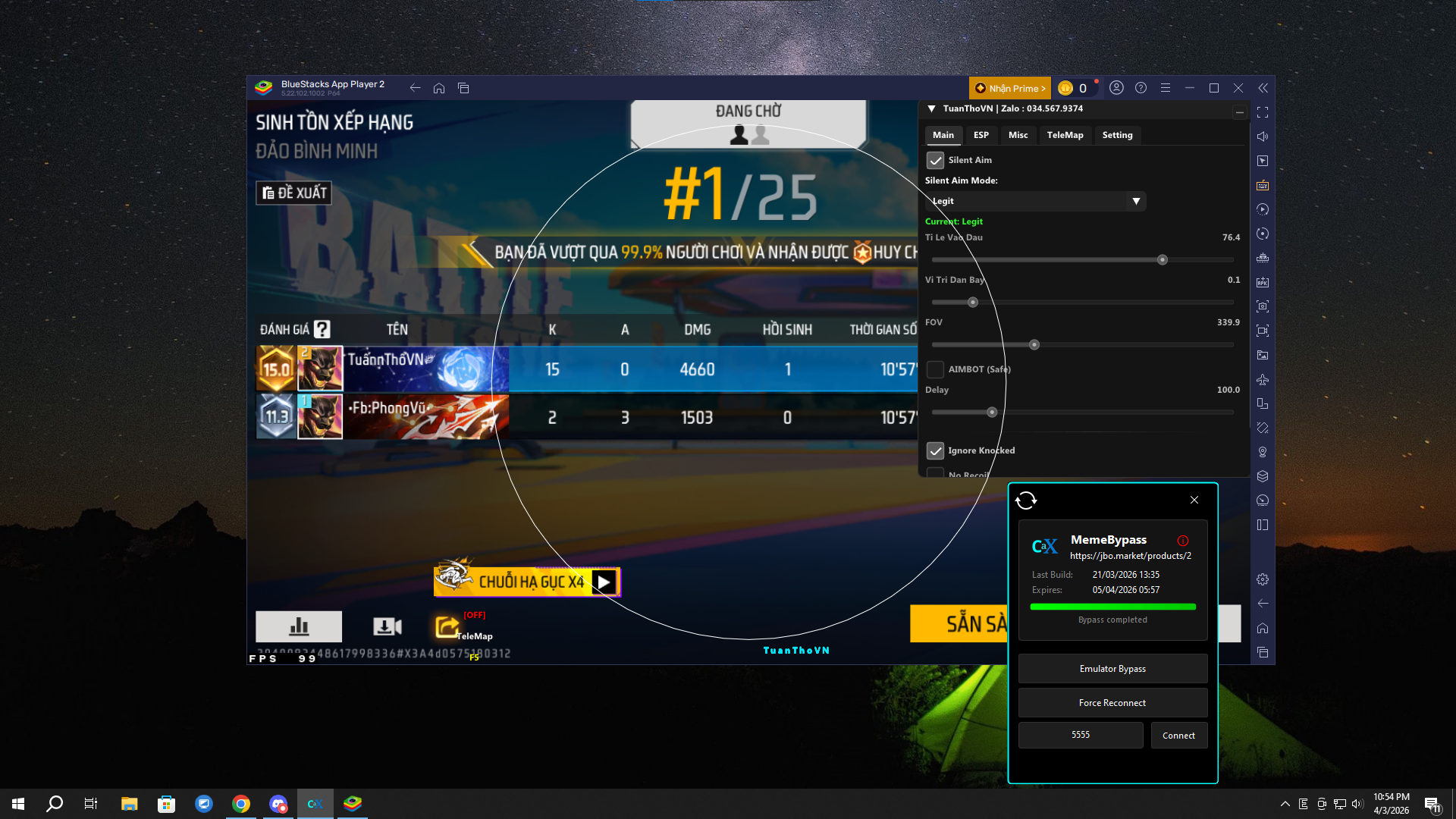The image size is (1456, 819).
Task: Open the location pin icon in the sidebar
Action: [1263, 452]
